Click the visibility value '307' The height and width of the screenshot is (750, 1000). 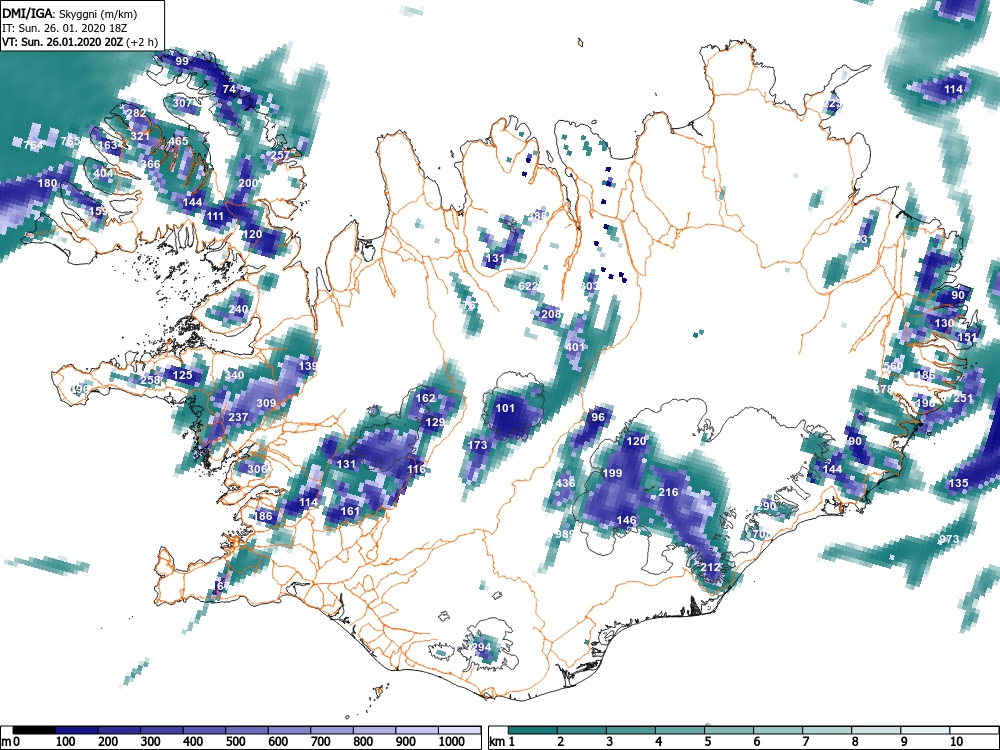(x=182, y=103)
